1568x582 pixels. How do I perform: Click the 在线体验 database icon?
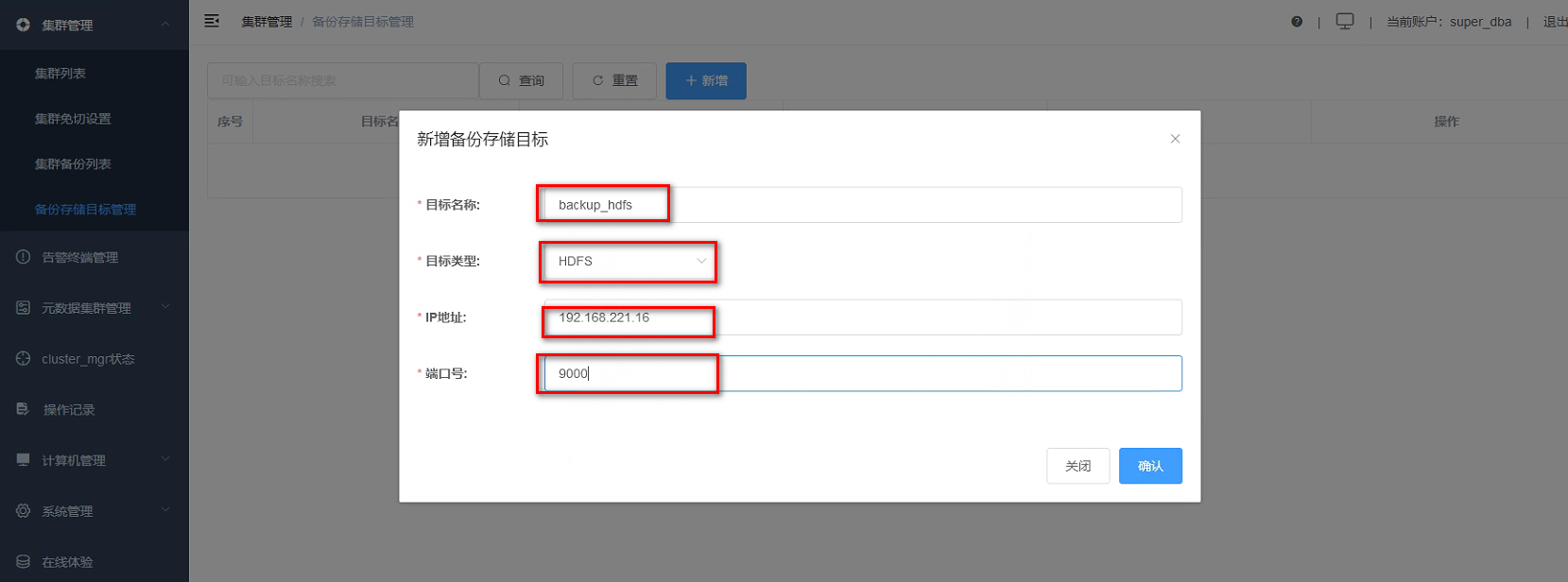pos(23,561)
